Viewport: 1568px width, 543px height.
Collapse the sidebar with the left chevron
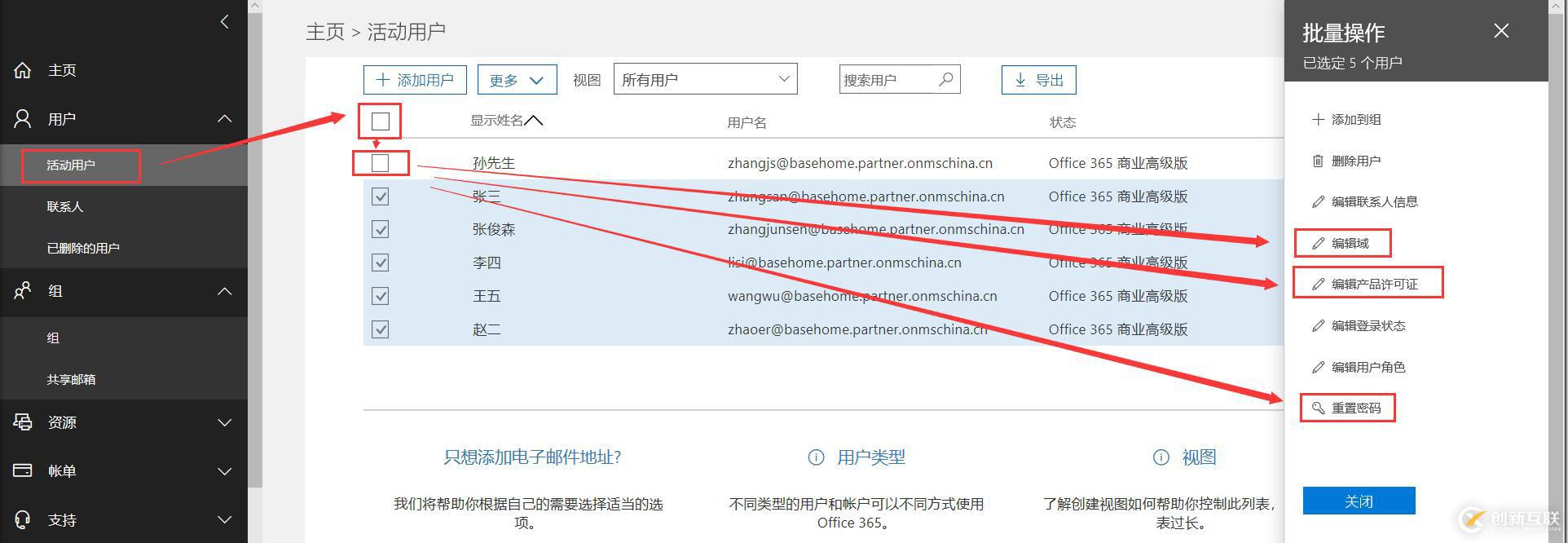tap(225, 22)
